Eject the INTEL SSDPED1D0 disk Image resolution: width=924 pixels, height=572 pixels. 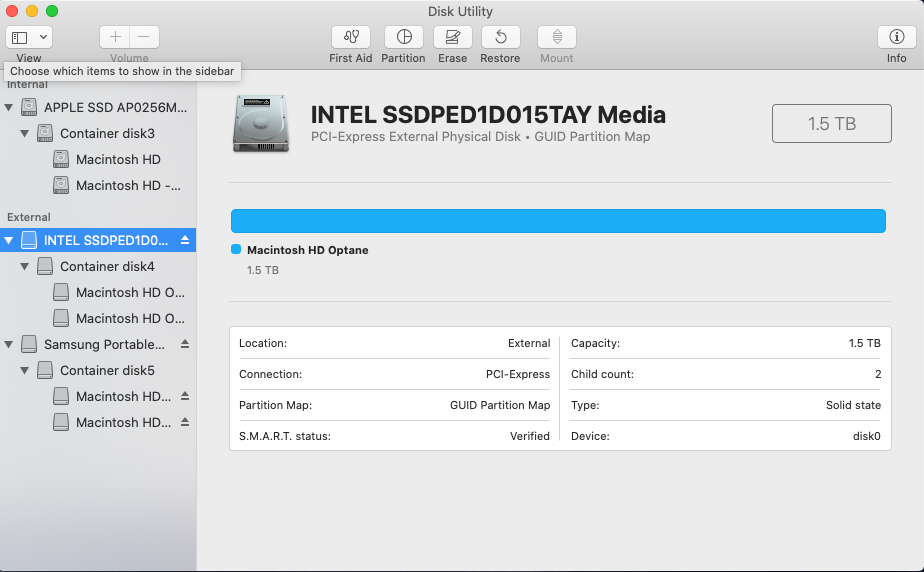[185, 240]
